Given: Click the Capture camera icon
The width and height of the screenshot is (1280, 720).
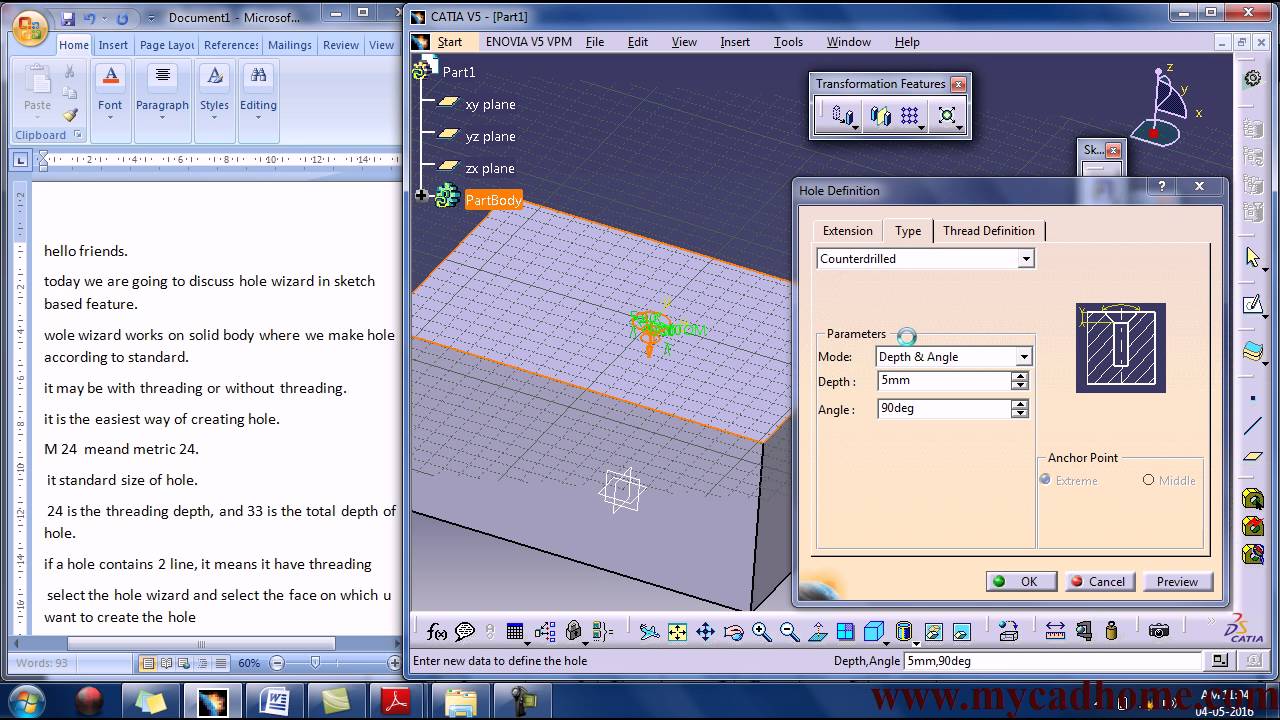Looking at the screenshot, I should pyautogui.click(x=1158, y=632).
